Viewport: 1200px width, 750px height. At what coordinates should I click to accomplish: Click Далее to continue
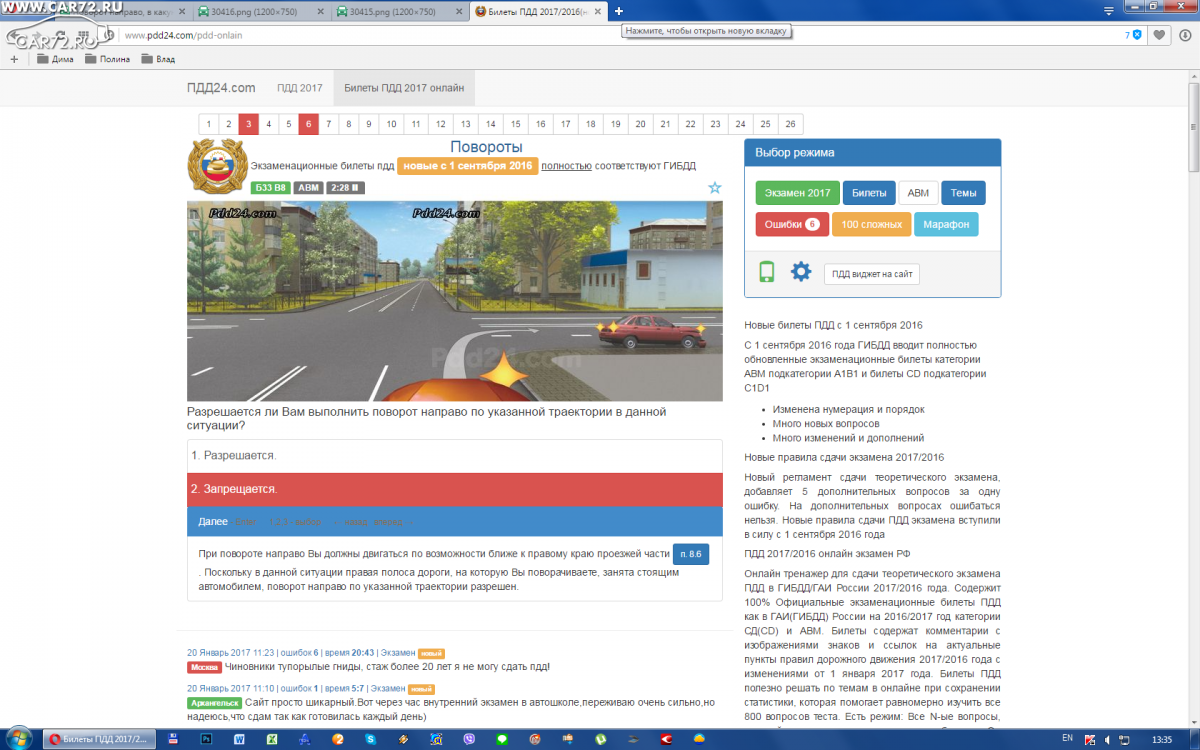[x=213, y=522]
